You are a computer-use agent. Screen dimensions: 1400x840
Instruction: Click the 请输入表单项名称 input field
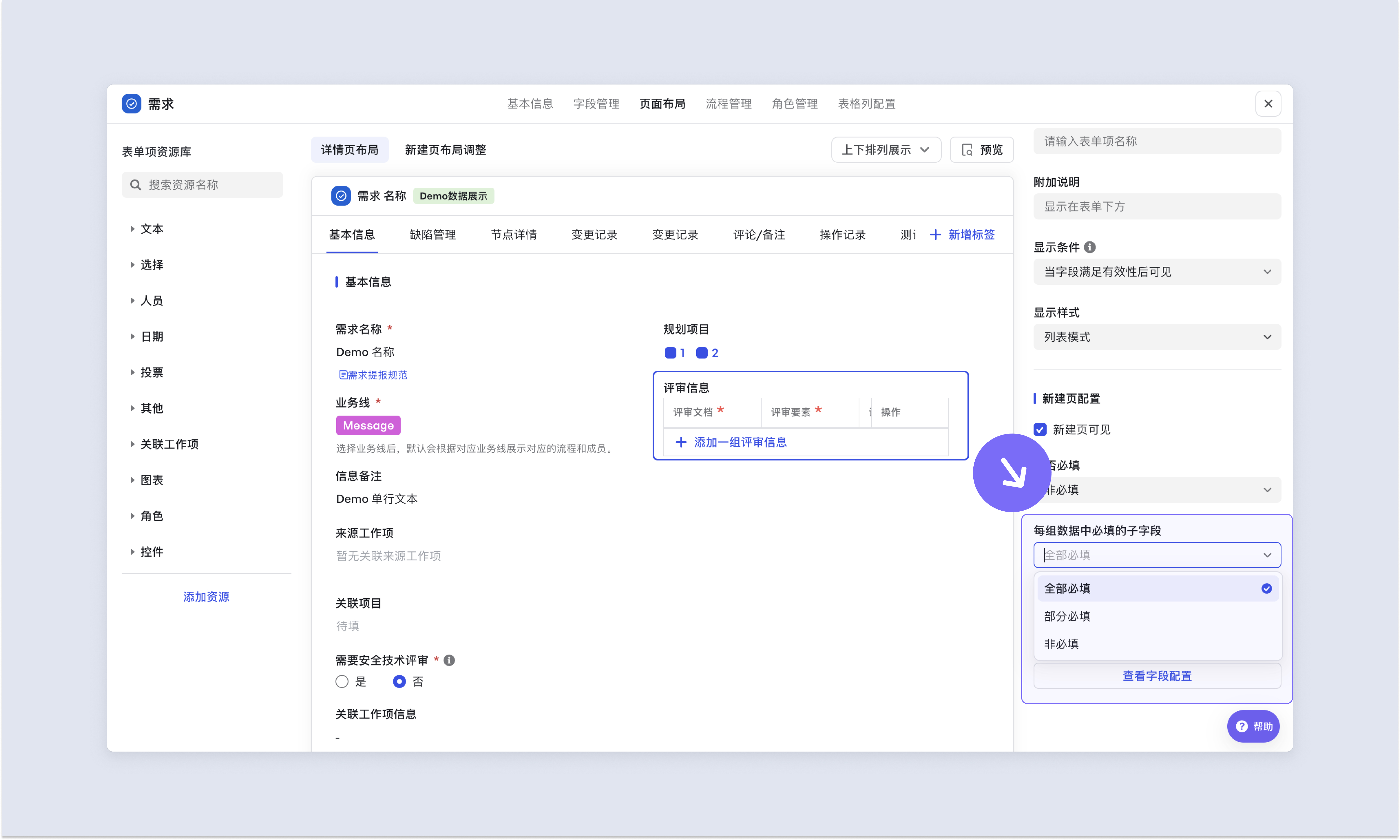coord(1157,141)
